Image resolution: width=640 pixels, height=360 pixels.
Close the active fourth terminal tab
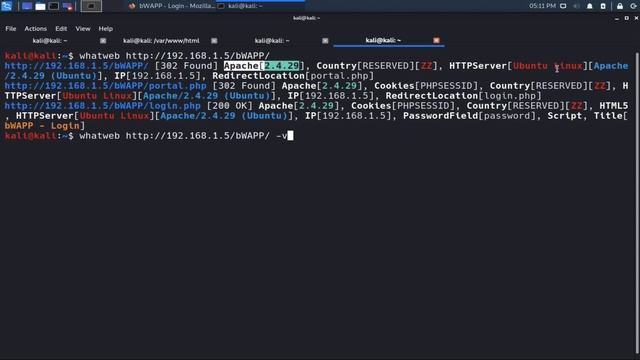point(436,40)
